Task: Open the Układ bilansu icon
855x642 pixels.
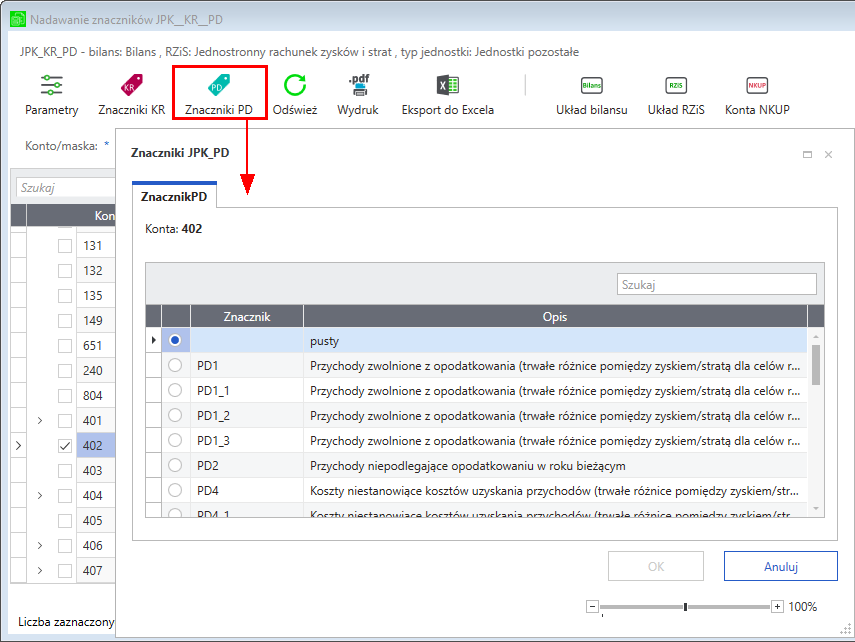Action: tap(592, 86)
